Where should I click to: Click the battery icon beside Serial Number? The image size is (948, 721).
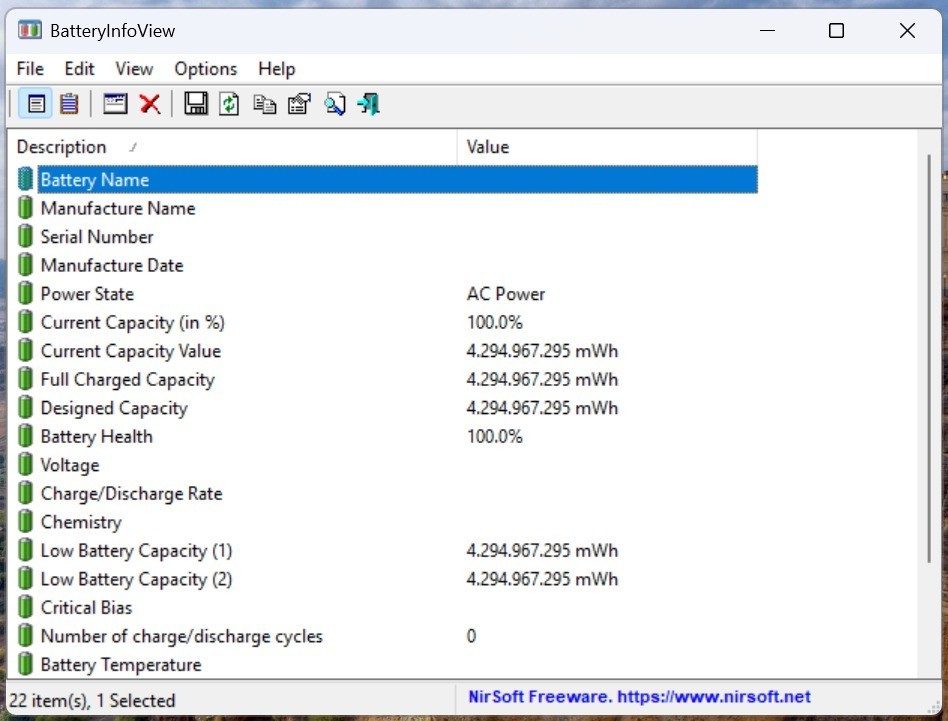[25, 236]
